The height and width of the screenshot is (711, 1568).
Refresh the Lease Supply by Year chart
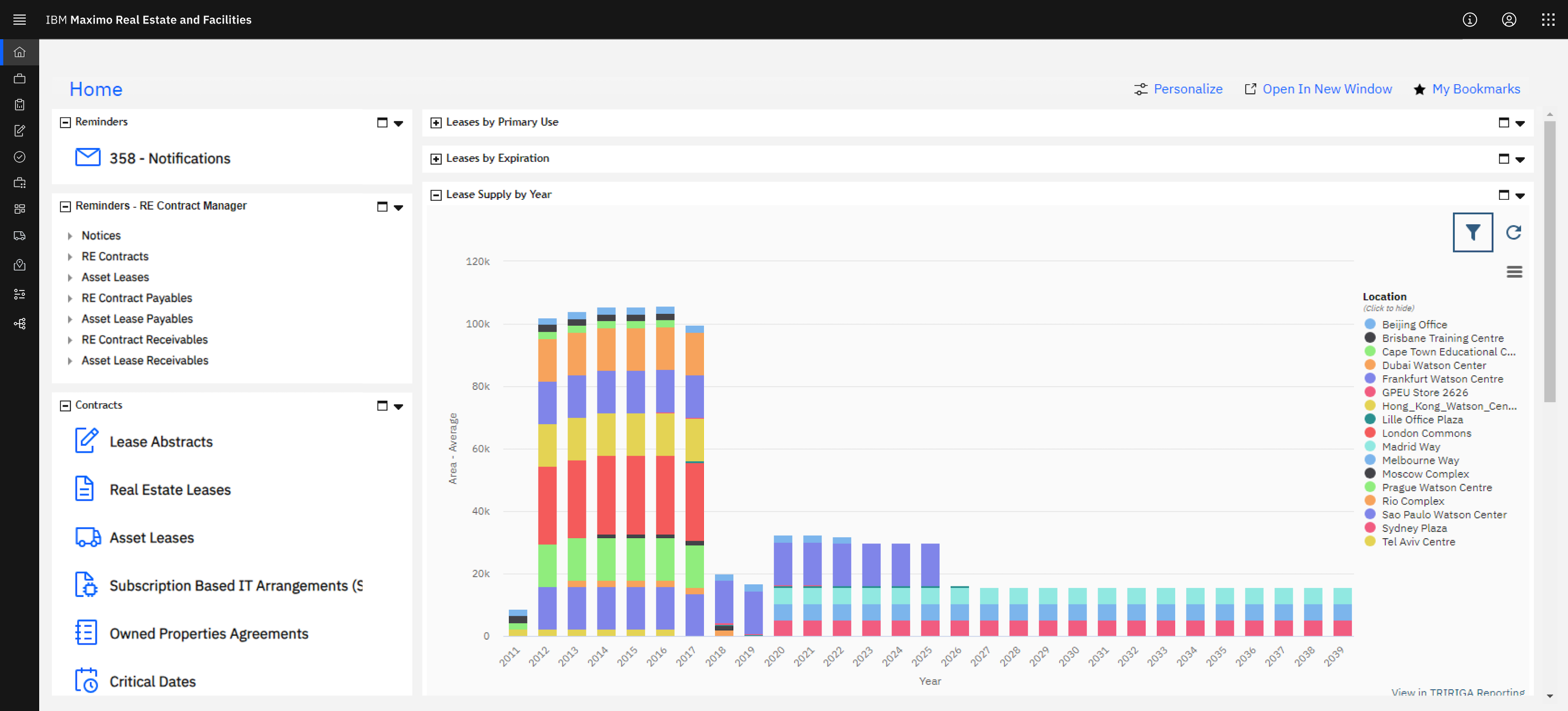(x=1513, y=232)
